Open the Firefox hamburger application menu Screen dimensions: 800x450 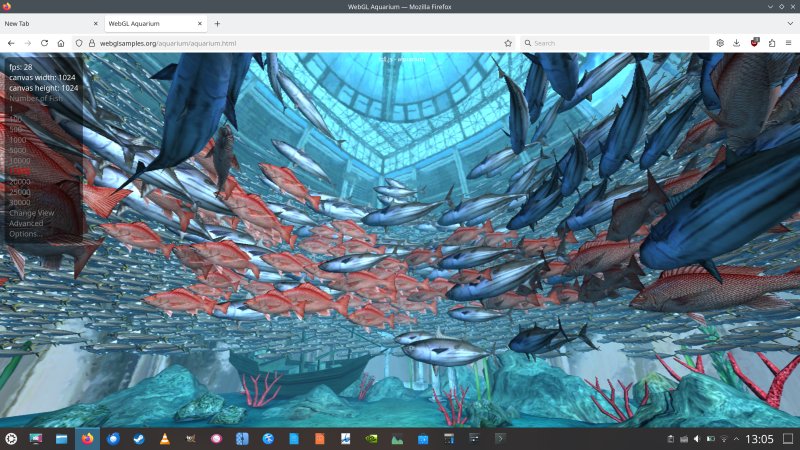coord(788,43)
